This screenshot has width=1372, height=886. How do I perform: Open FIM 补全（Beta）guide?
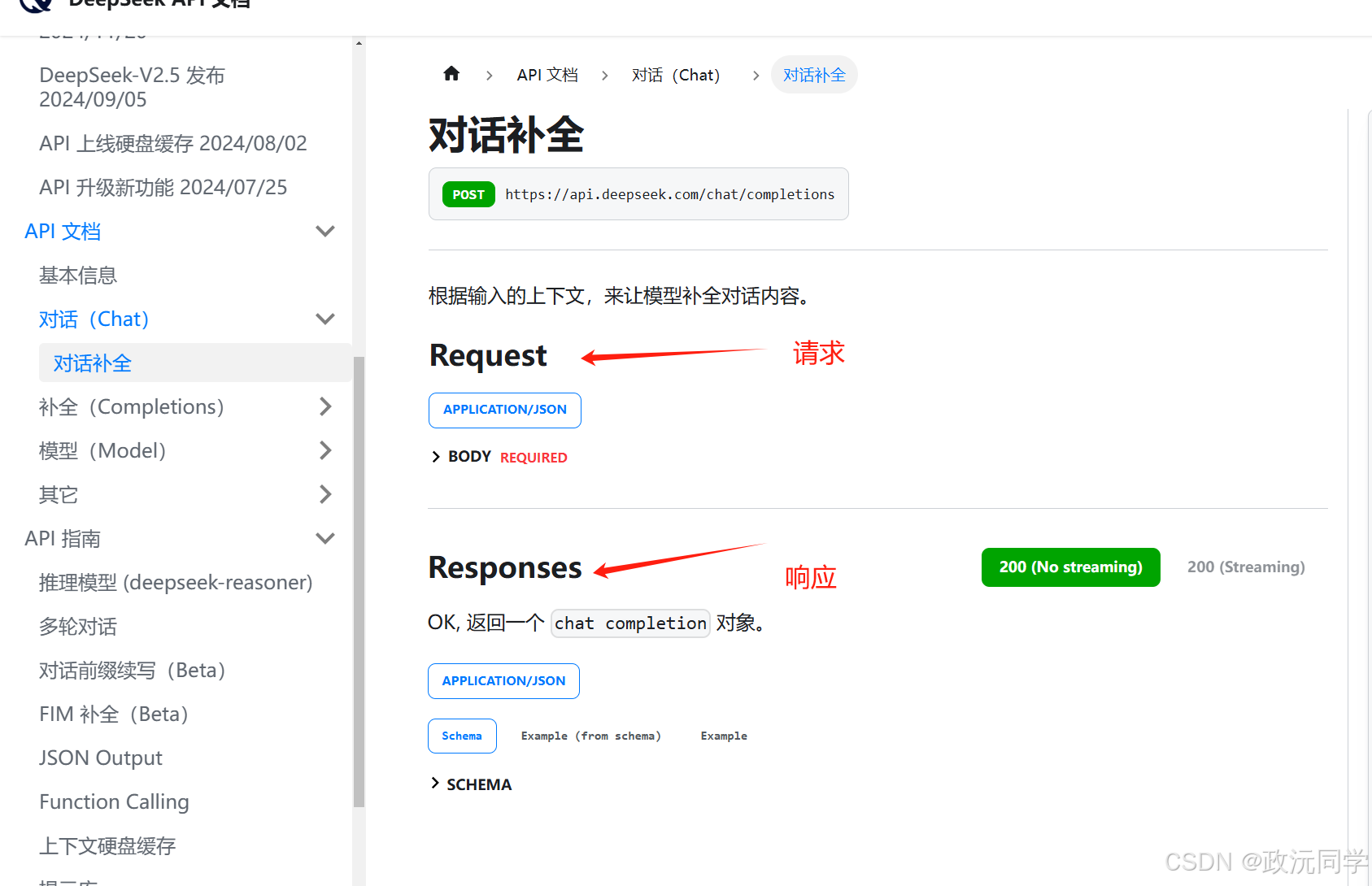click(114, 714)
